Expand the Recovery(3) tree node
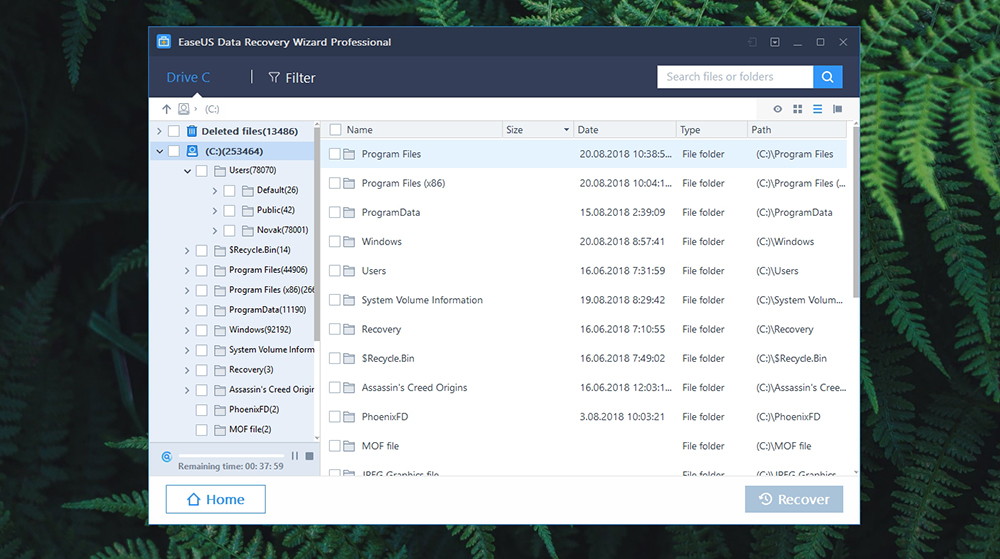This screenshot has height=559, width=1000. (x=187, y=371)
